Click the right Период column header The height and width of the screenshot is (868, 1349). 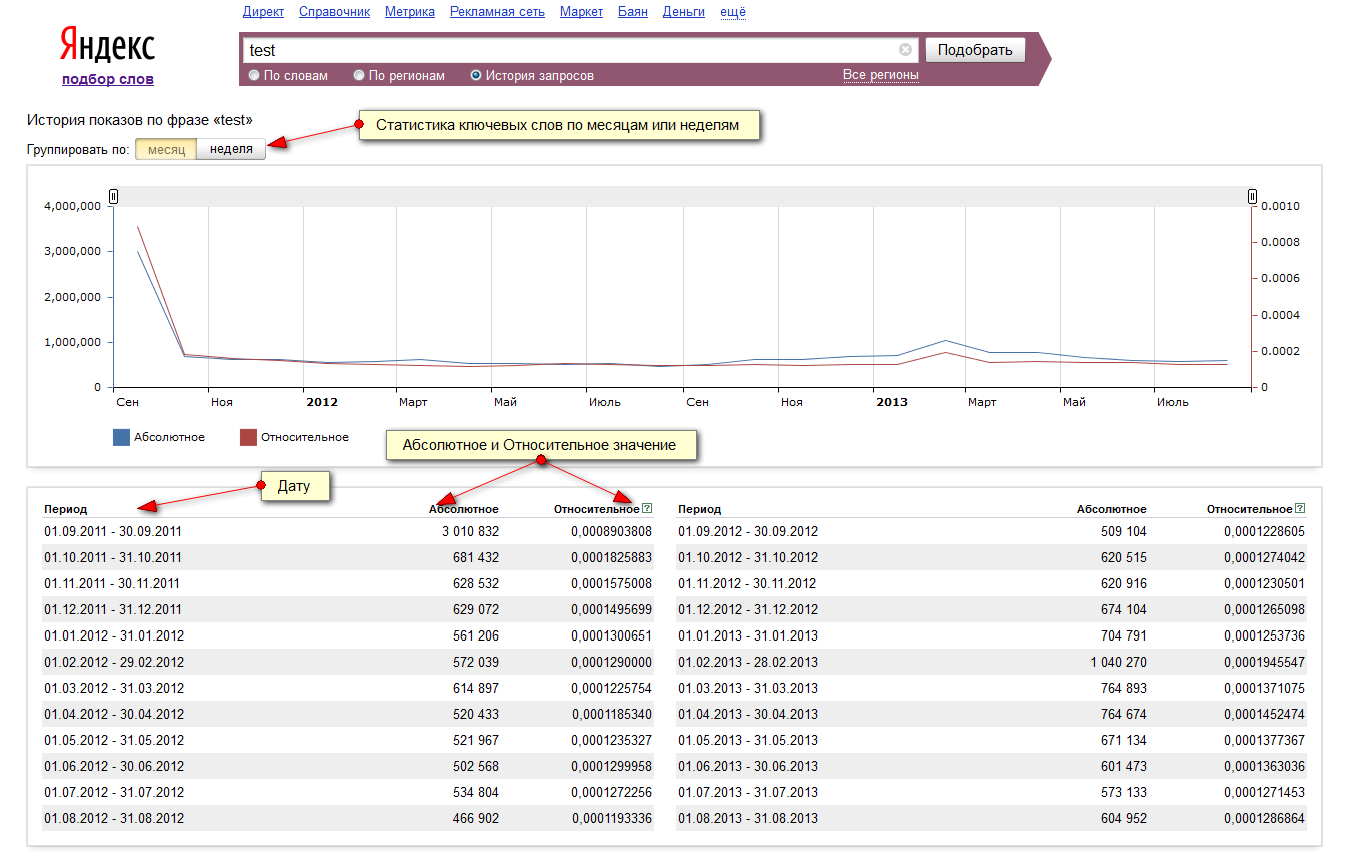[x=700, y=510]
